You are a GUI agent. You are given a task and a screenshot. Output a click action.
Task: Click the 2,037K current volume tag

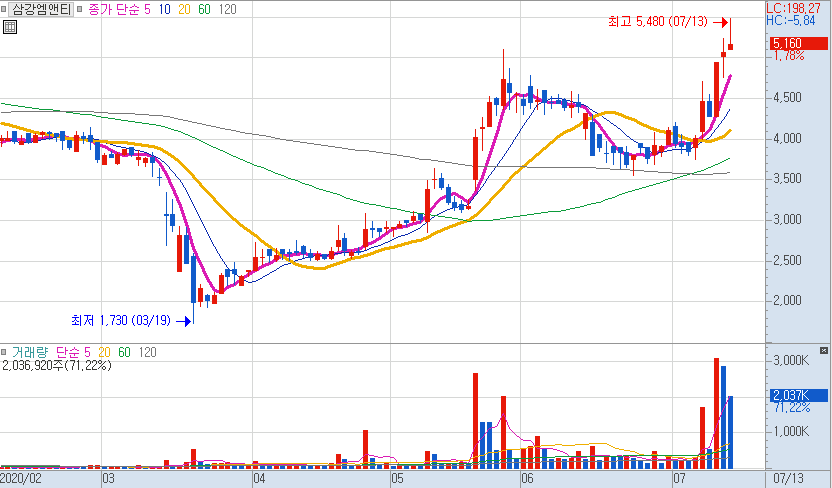coord(798,395)
